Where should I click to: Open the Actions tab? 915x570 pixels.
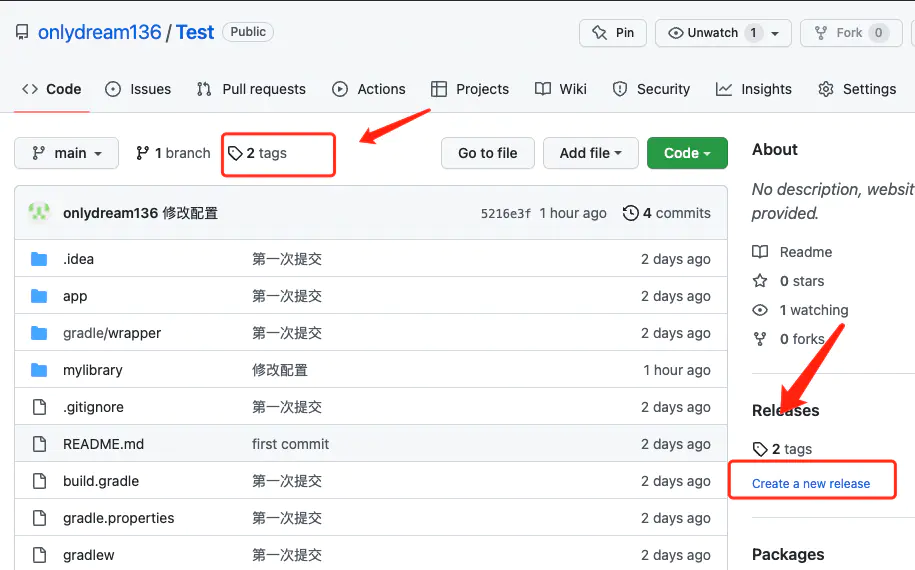point(368,89)
